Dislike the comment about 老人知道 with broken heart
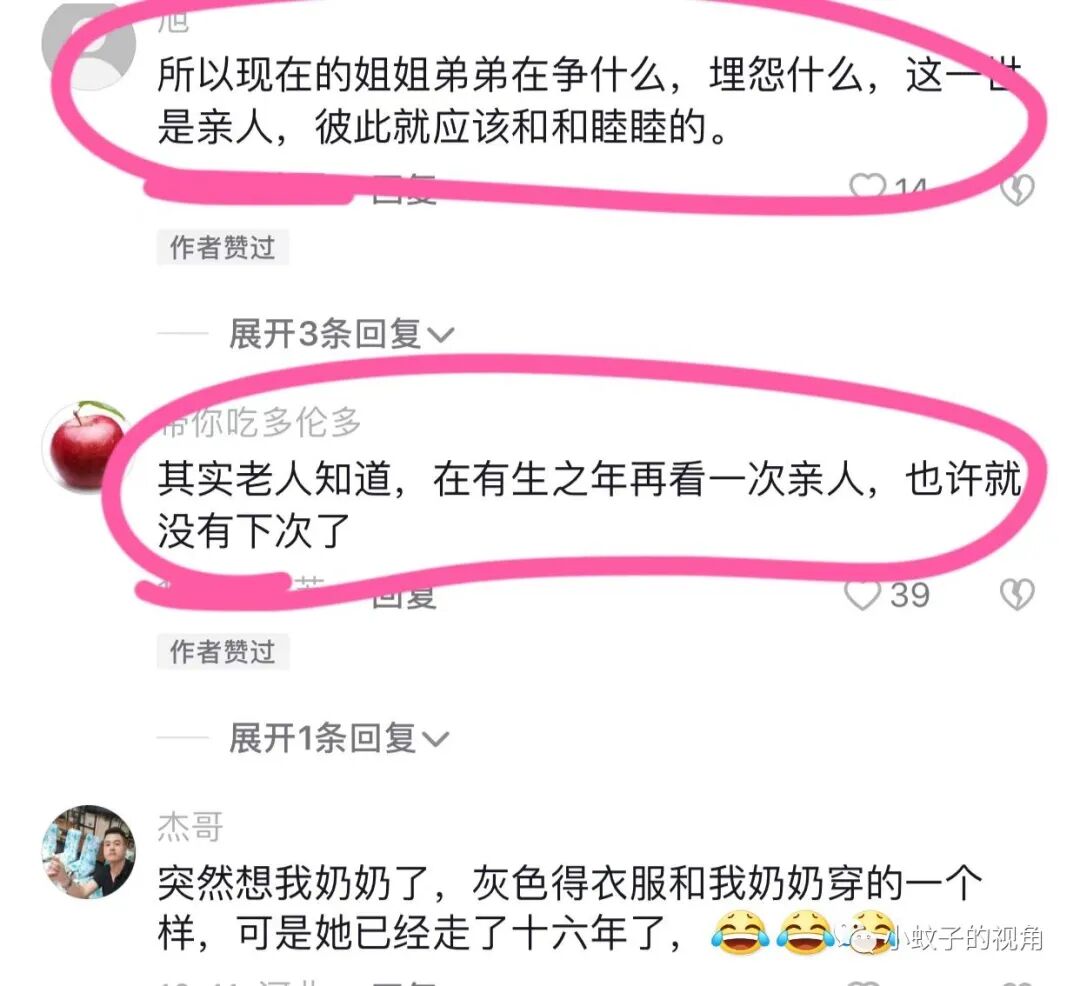This screenshot has height=986, width=1080. click(1017, 595)
